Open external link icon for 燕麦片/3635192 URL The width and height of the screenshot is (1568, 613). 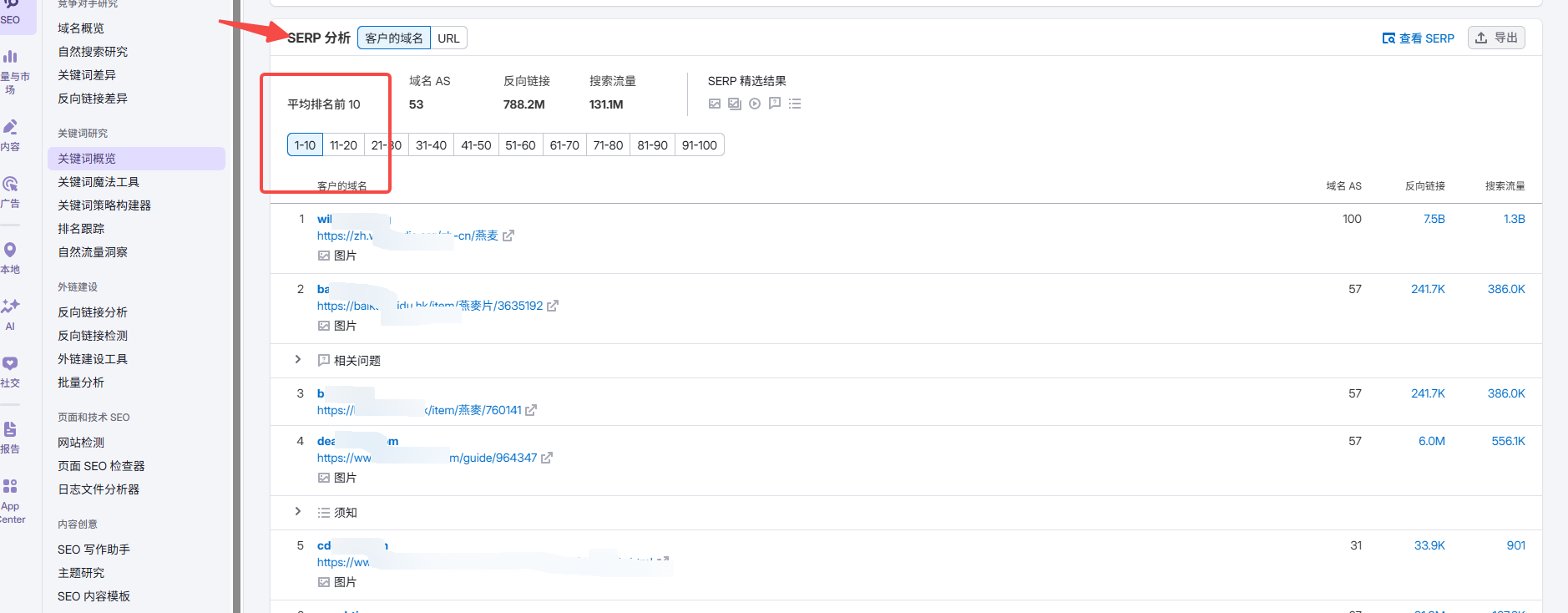pos(553,306)
